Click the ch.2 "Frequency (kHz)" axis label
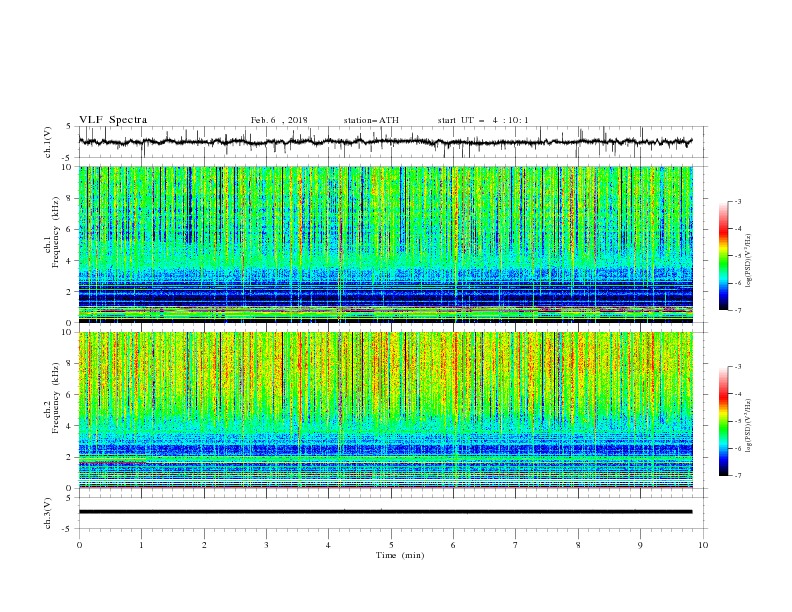This screenshot has height=612, width=792. [x=56, y=397]
